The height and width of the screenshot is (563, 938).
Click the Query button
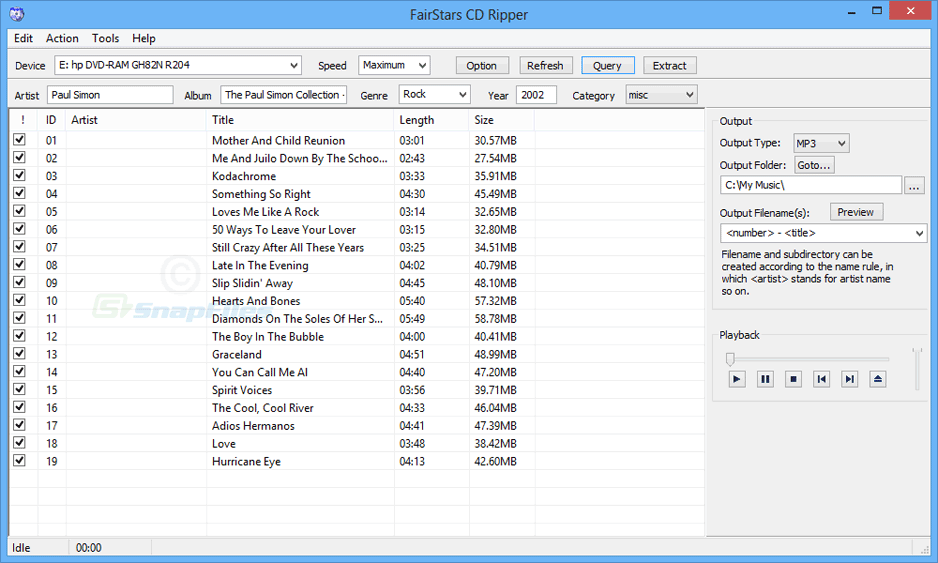607,66
